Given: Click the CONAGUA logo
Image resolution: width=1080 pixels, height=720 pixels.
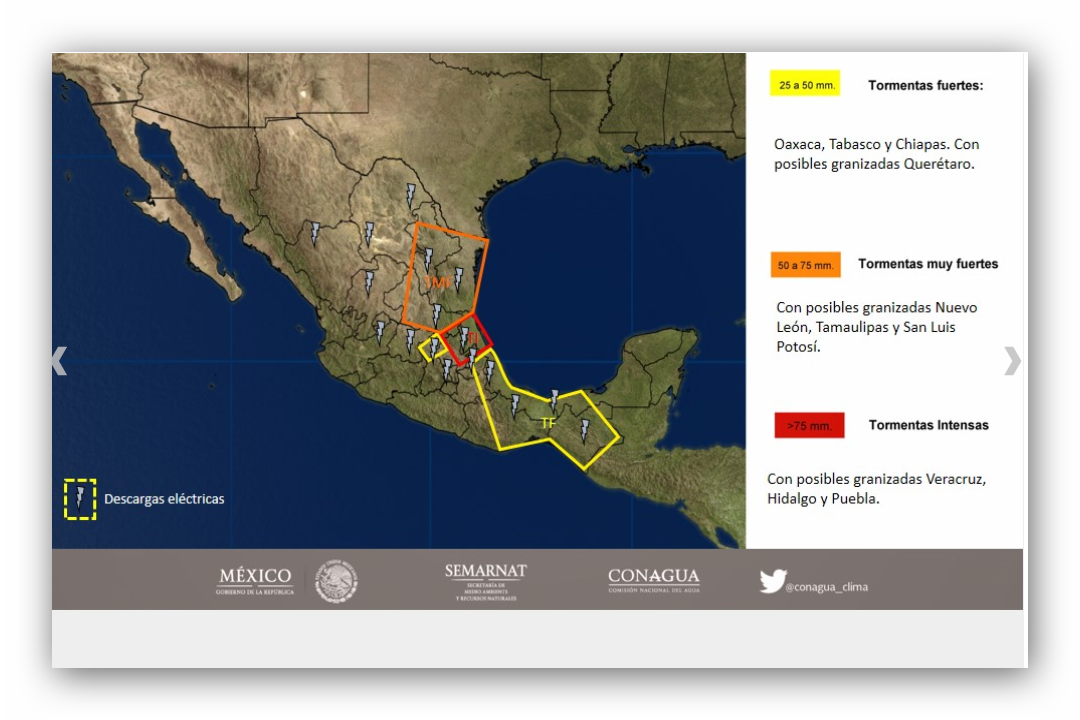Looking at the screenshot, I should pyautogui.click(x=654, y=581).
